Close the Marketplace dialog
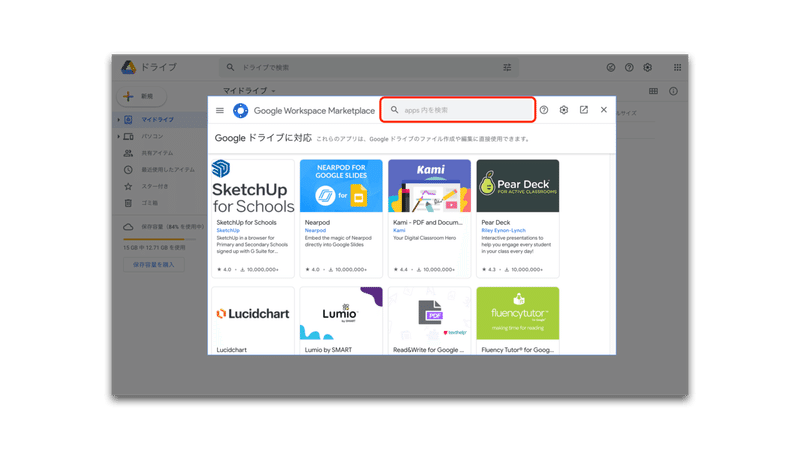The width and height of the screenshot is (800, 450). click(x=604, y=110)
